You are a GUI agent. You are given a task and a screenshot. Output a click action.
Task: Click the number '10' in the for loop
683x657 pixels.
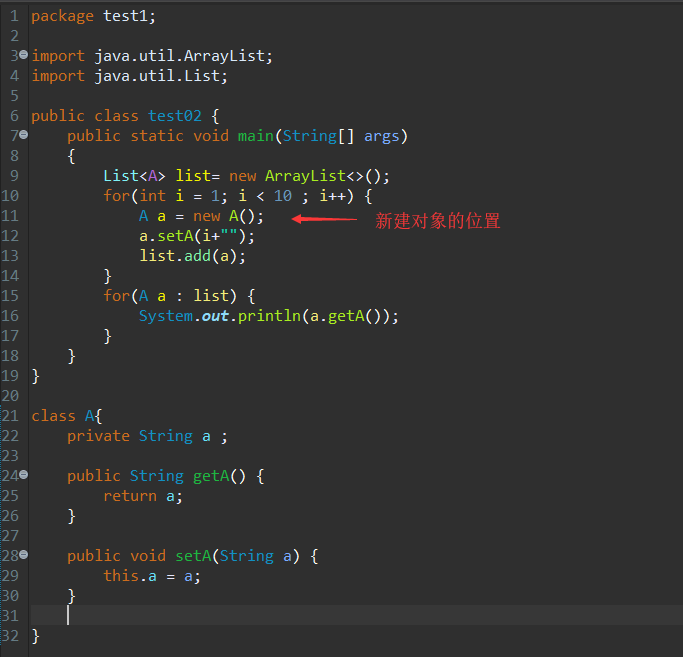coord(283,196)
